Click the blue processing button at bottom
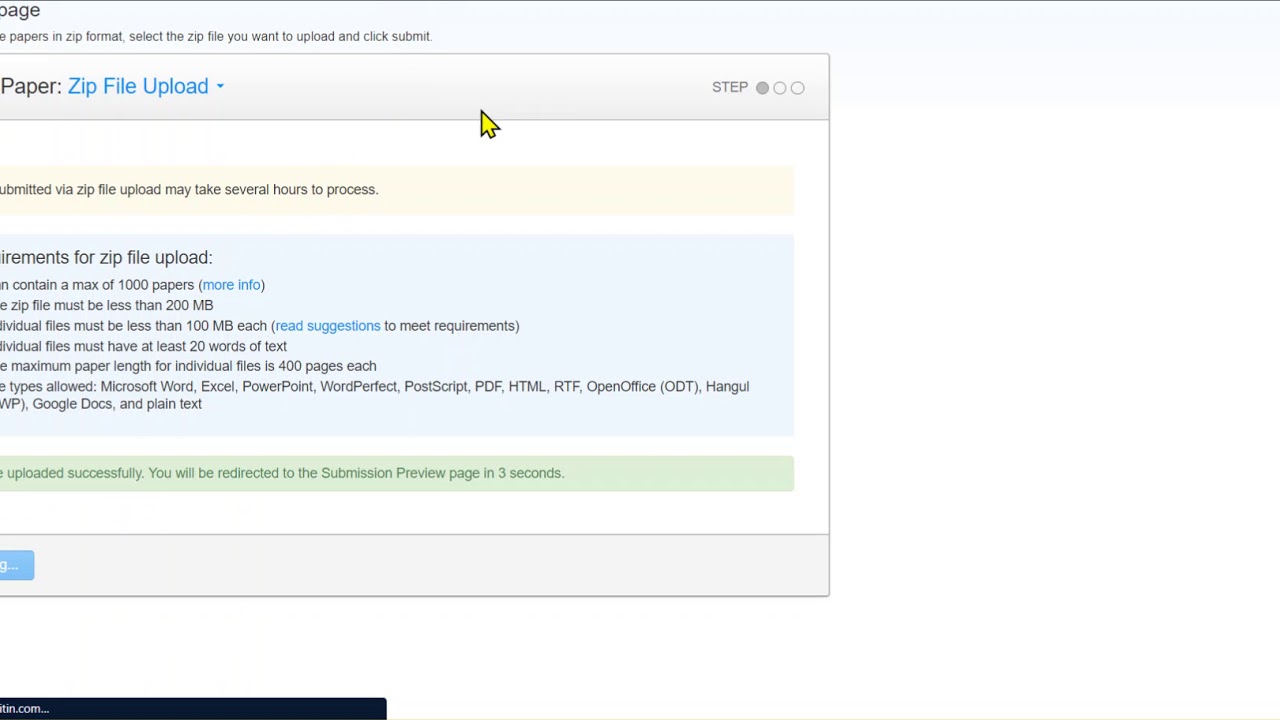Screen dimensions: 1280x720 click(16, 566)
